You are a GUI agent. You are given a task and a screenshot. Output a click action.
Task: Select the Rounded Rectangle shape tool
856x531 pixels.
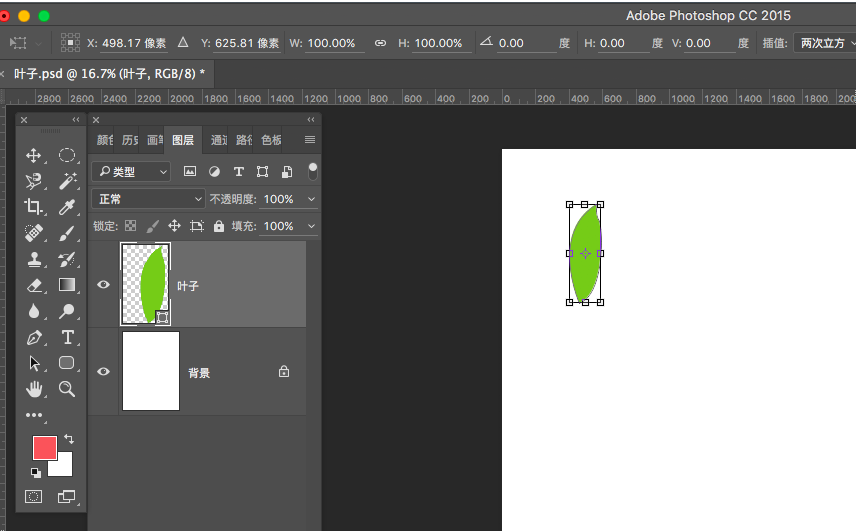point(67,363)
